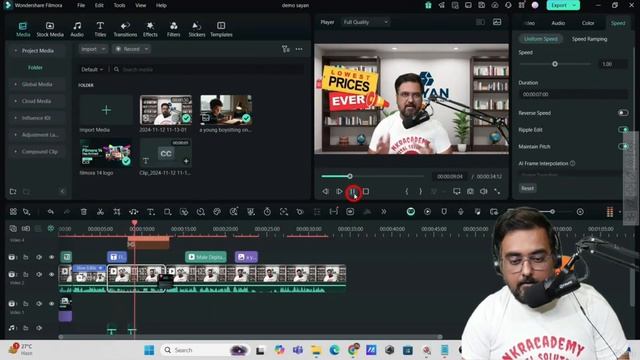Select the Uniform Speed option
640x360 pixels.
pos(540,39)
